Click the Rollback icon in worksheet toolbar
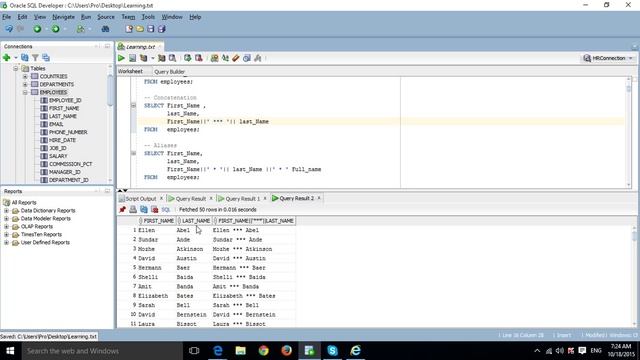This screenshot has height=360, width=640. point(199,58)
